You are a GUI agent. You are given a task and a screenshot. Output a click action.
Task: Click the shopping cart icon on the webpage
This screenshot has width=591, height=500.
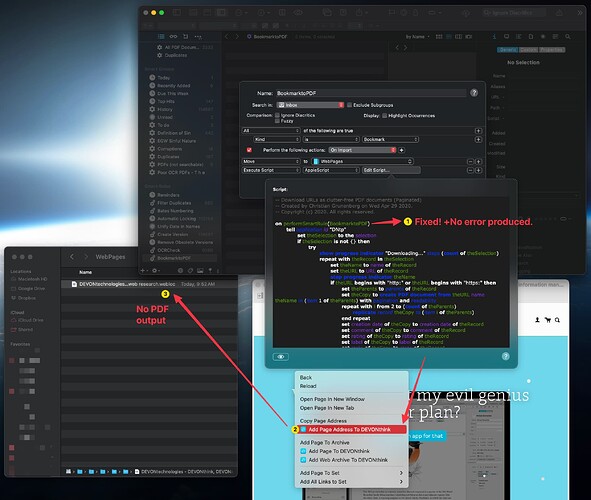pyautogui.click(x=548, y=320)
